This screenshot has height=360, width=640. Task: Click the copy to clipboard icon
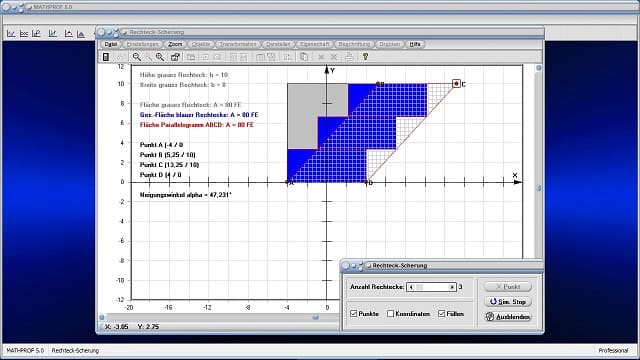tap(304, 57)
